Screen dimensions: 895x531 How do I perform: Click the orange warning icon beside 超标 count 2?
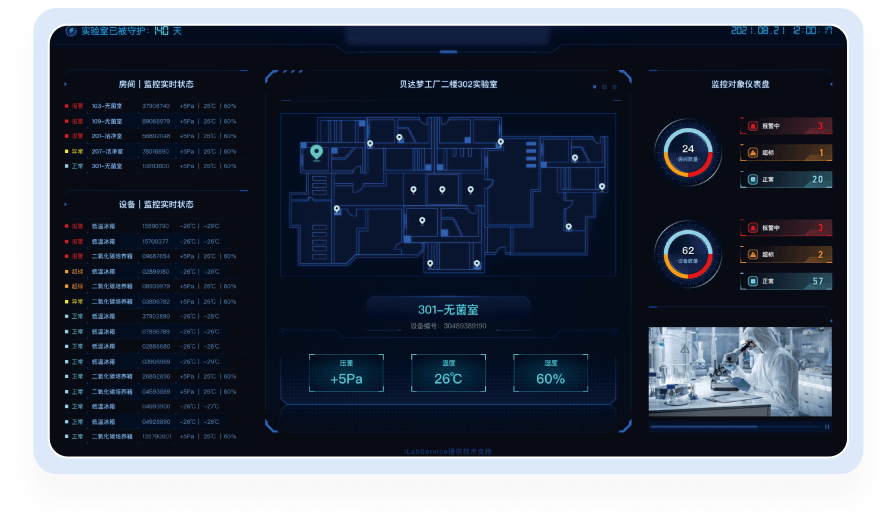point(753,255)
